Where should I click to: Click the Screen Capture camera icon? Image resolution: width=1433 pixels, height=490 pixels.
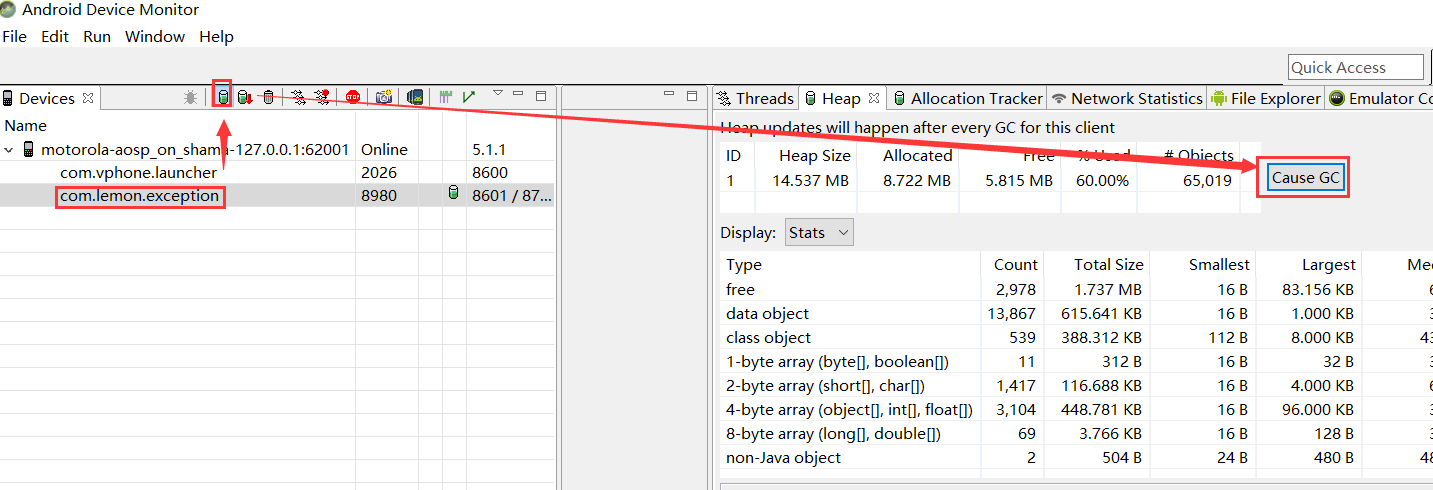tap(384, 97)
